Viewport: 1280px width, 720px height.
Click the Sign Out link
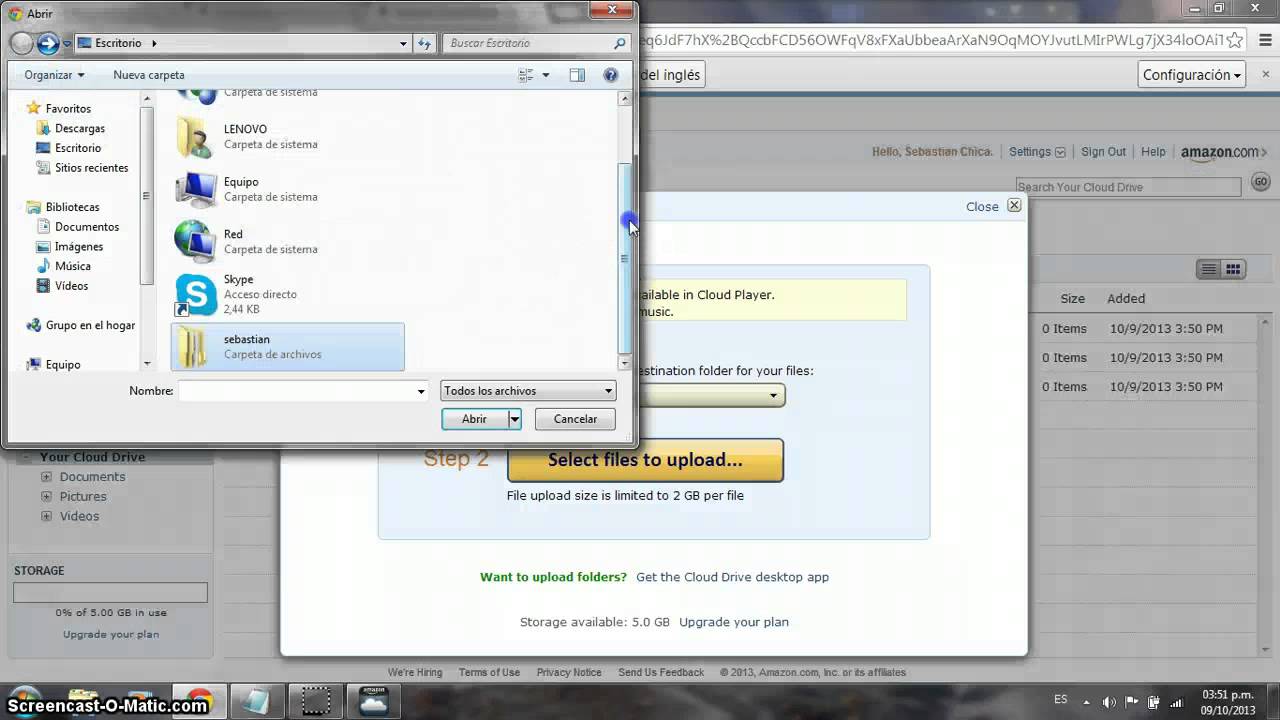tap(1103, 152)
